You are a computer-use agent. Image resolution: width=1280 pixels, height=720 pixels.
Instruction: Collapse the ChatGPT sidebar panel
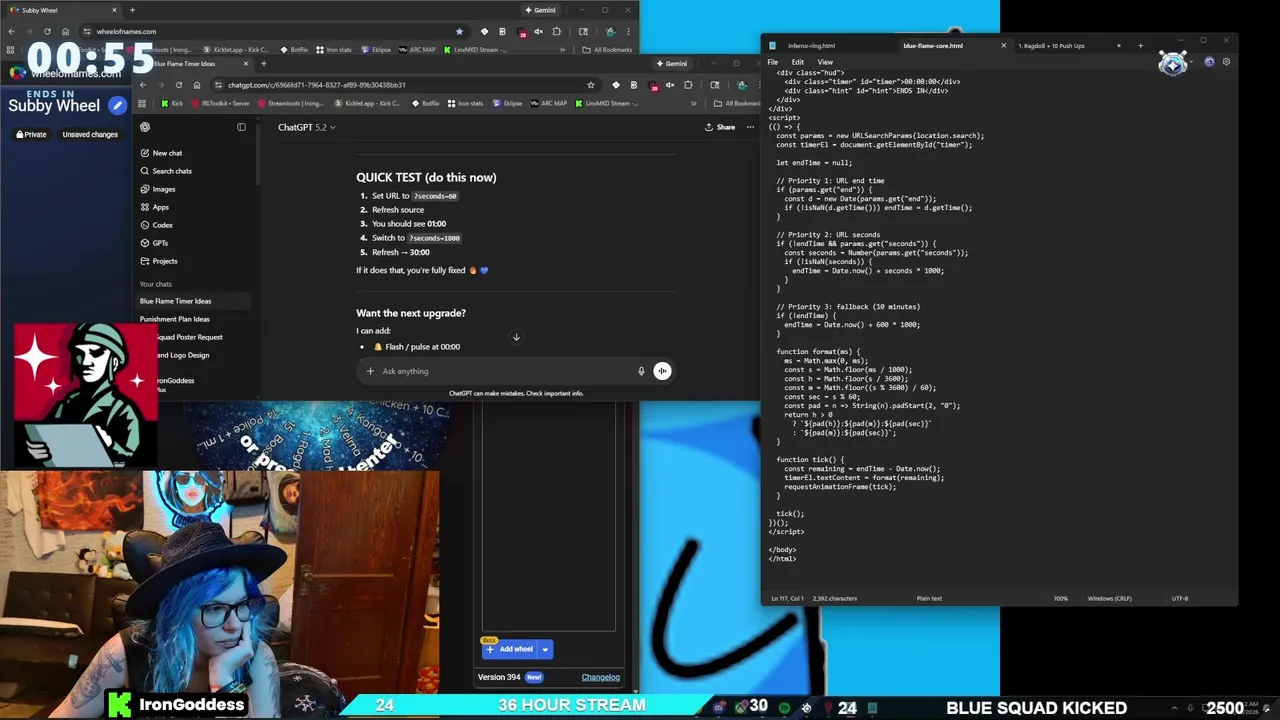(x=241, y=127)
